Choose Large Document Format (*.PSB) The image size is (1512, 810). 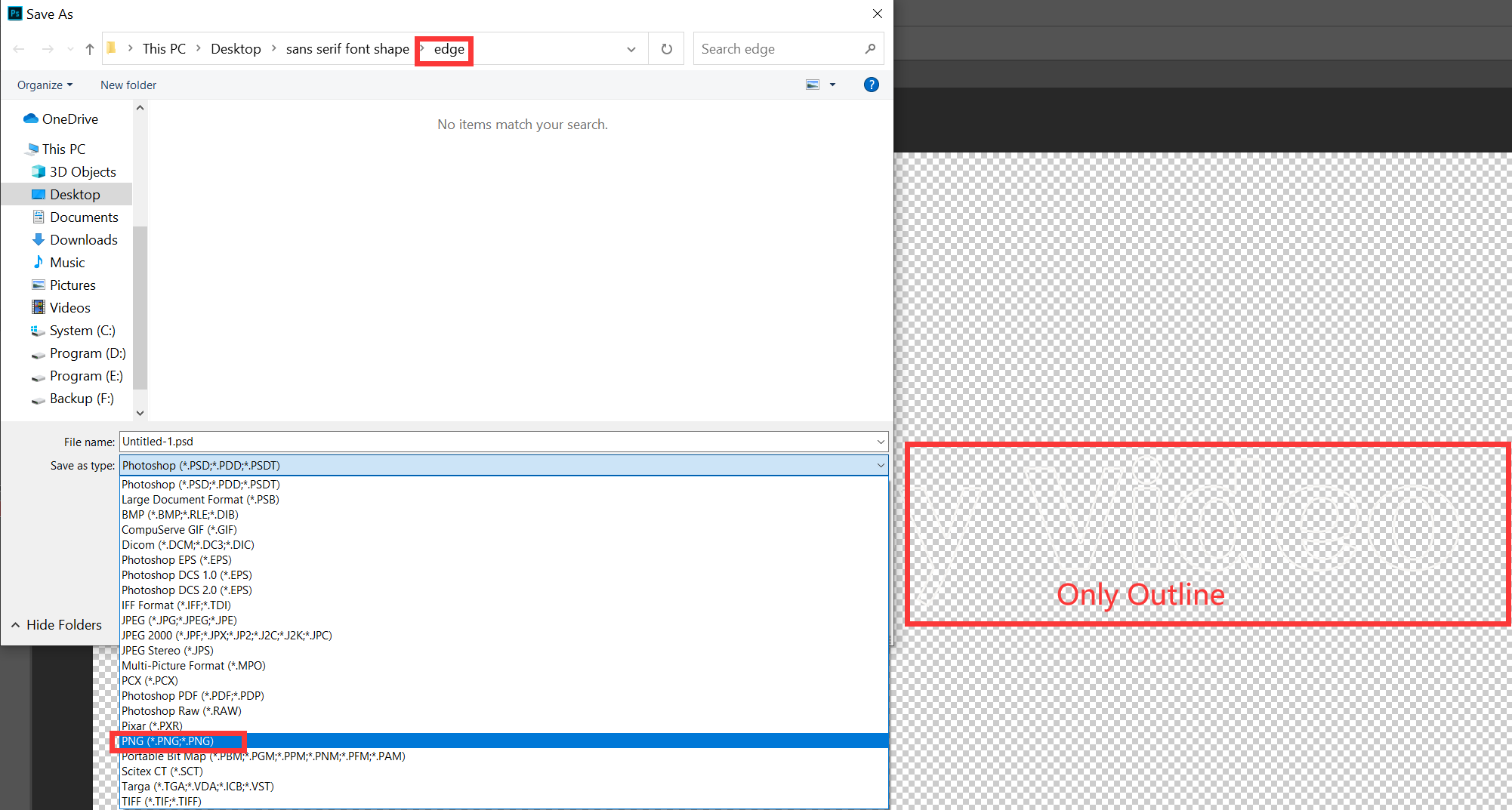tap(504, 500)
